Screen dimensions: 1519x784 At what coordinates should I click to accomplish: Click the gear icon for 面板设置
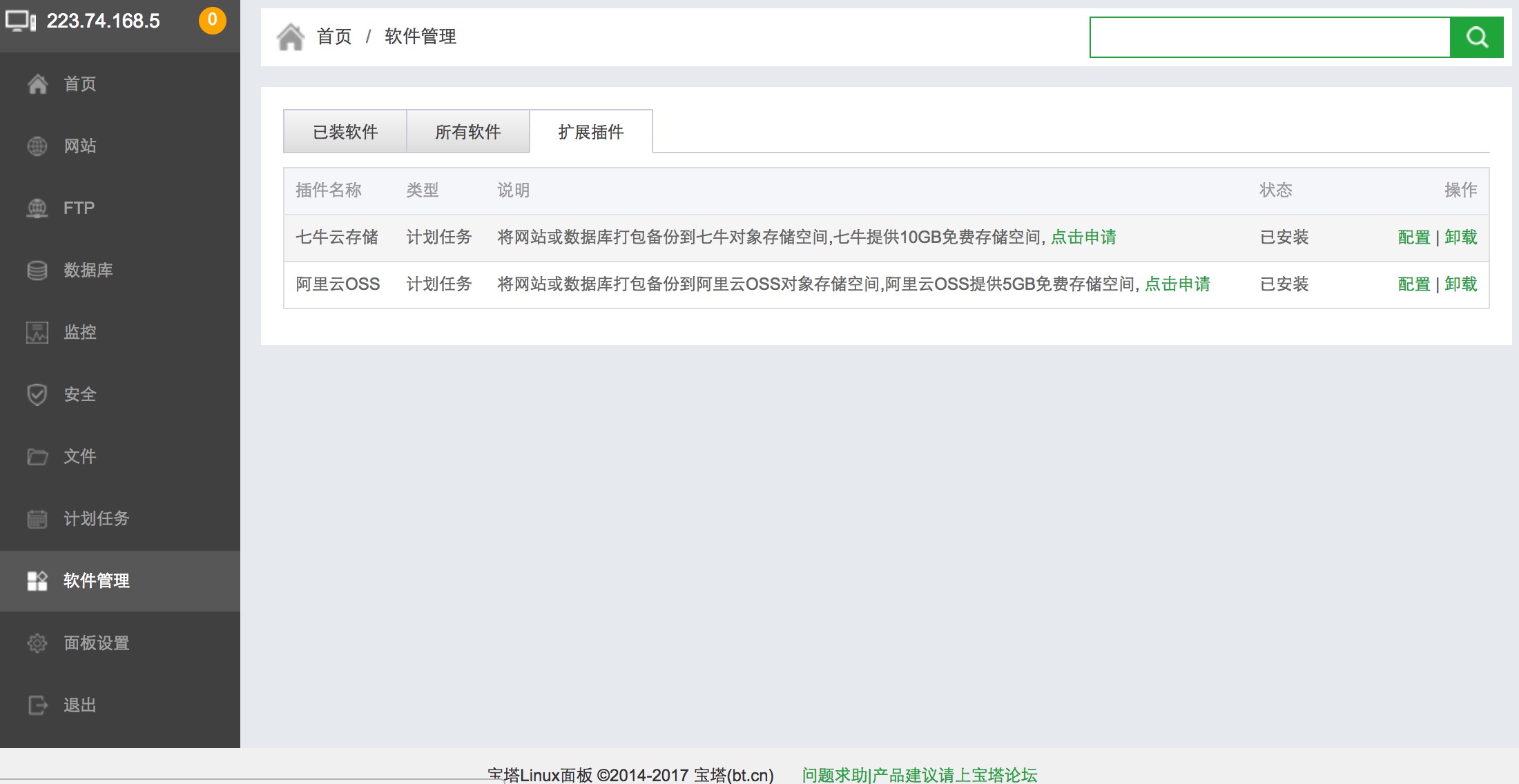pyautogui.click(x=37, y=643)
